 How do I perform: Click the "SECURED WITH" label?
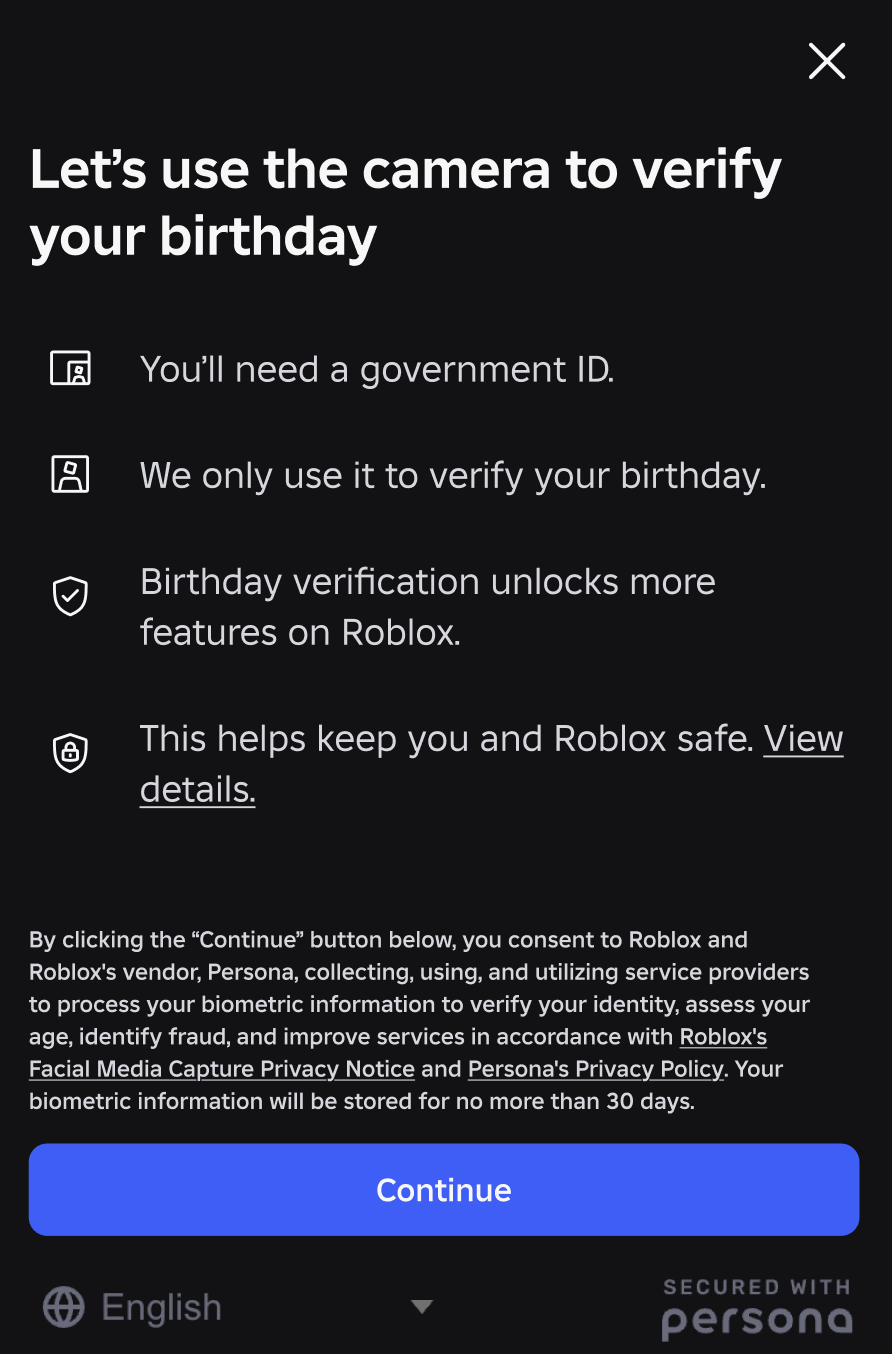pos(756,1287)
